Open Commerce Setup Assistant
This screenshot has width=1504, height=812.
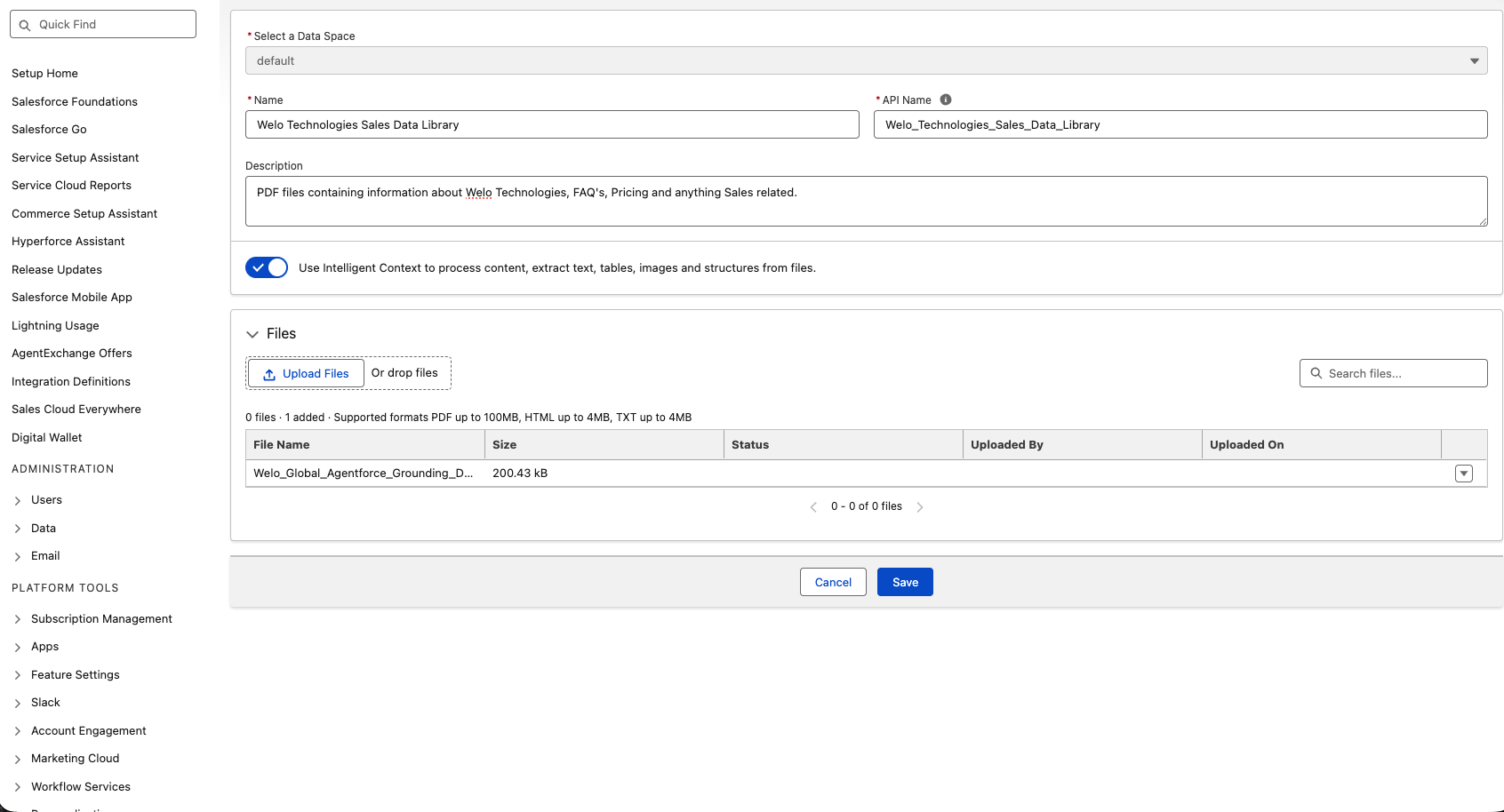tap(84, 214)
